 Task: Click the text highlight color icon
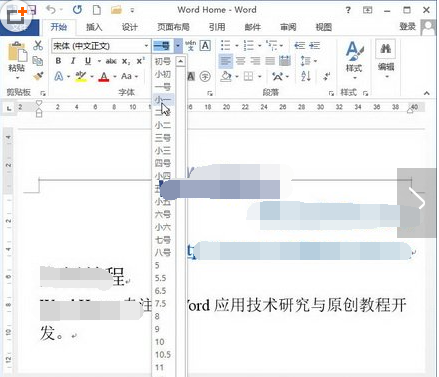click(81, 77)
